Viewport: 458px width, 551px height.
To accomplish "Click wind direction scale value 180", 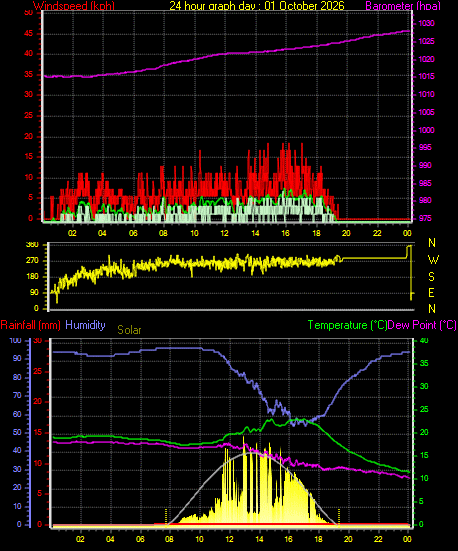I will click(x=32, y=277).
